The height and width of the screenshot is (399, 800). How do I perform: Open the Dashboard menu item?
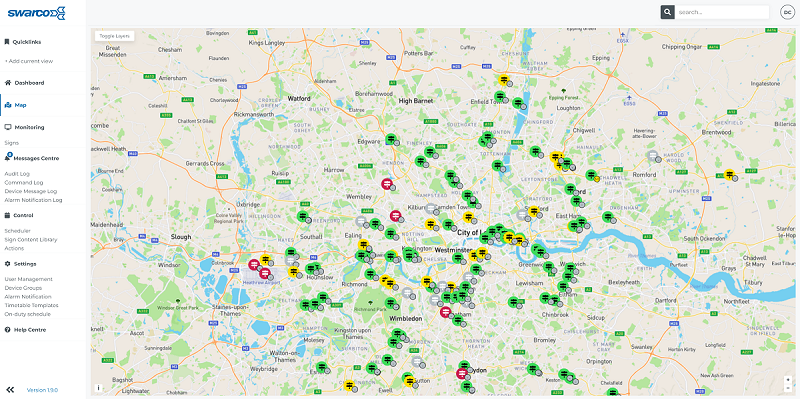[29, 83]
